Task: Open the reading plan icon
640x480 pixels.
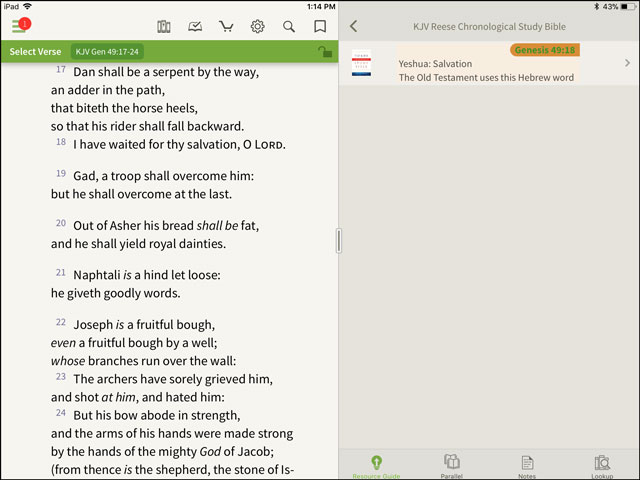Action: (x=195, y=27)
